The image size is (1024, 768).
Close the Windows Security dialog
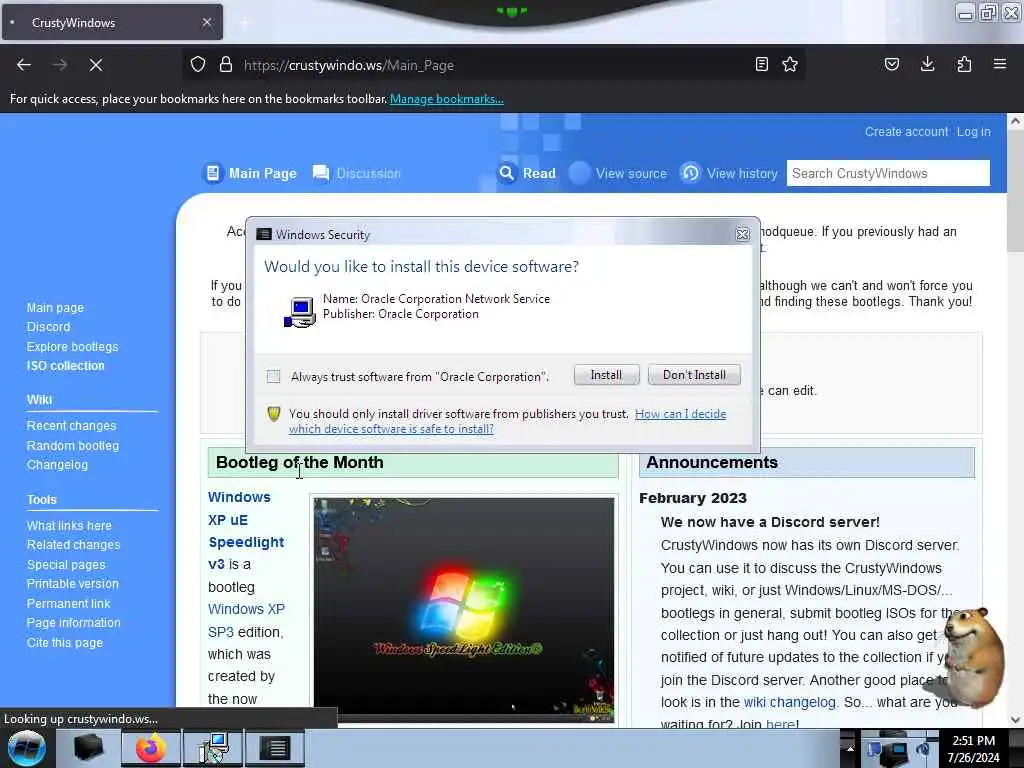(x=742, y=234)
